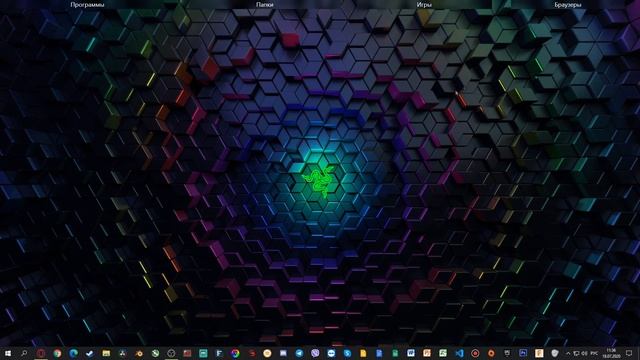Launch TeamViewer from the taskbar
The image size is (640, 360).
point(331,353)
